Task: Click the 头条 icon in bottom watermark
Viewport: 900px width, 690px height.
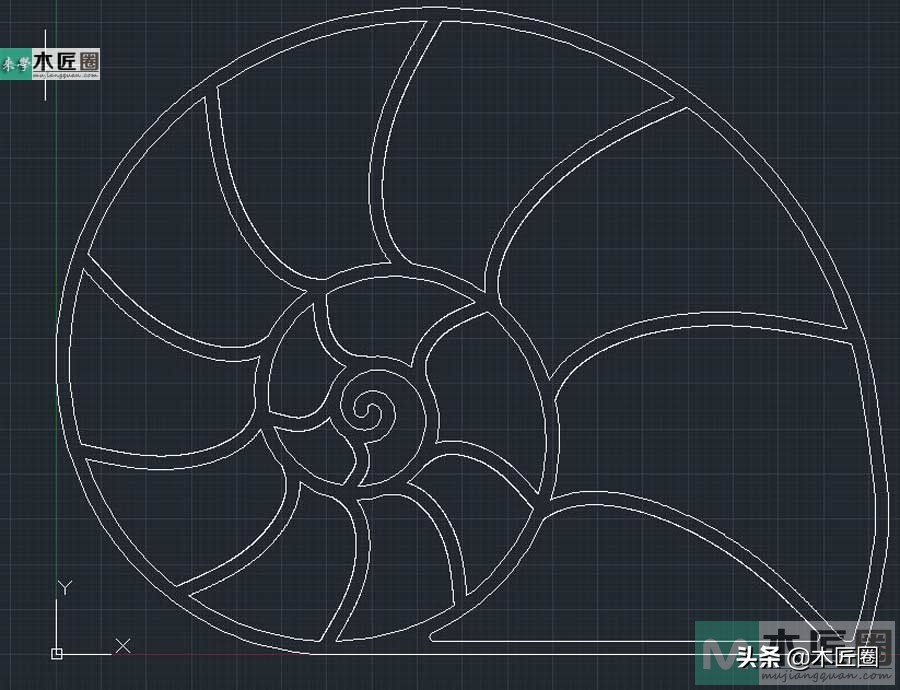Action: (x=758, y=657)
